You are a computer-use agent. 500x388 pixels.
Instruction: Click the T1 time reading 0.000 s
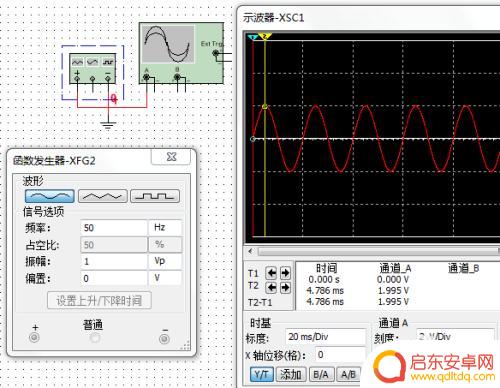(x=324, y=279)
